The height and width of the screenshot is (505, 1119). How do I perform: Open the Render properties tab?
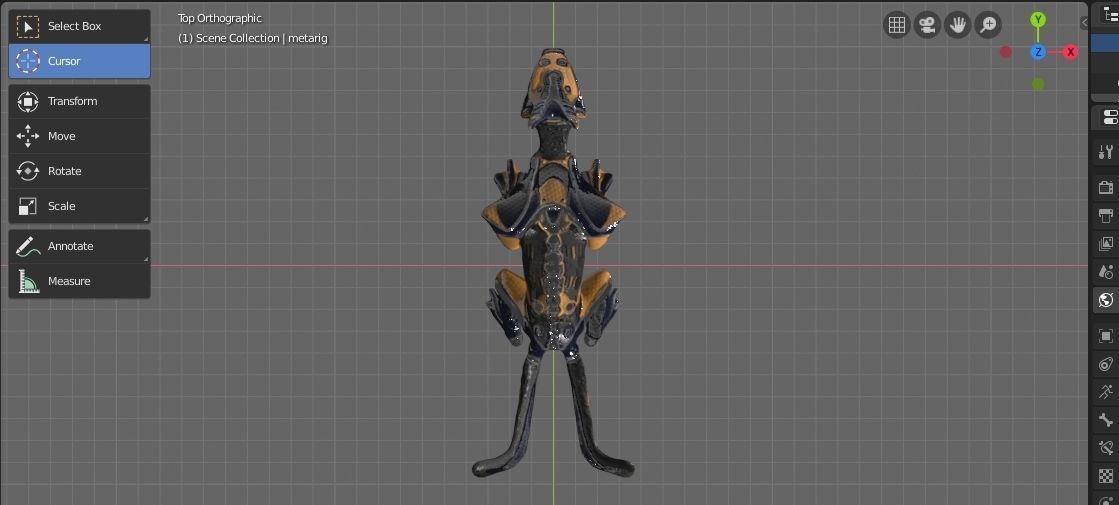(x=1106, y=187)
